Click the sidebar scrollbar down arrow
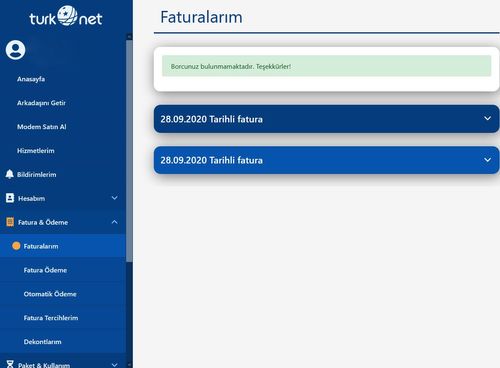This screenshot has width=500, height=368. point(129,365)
